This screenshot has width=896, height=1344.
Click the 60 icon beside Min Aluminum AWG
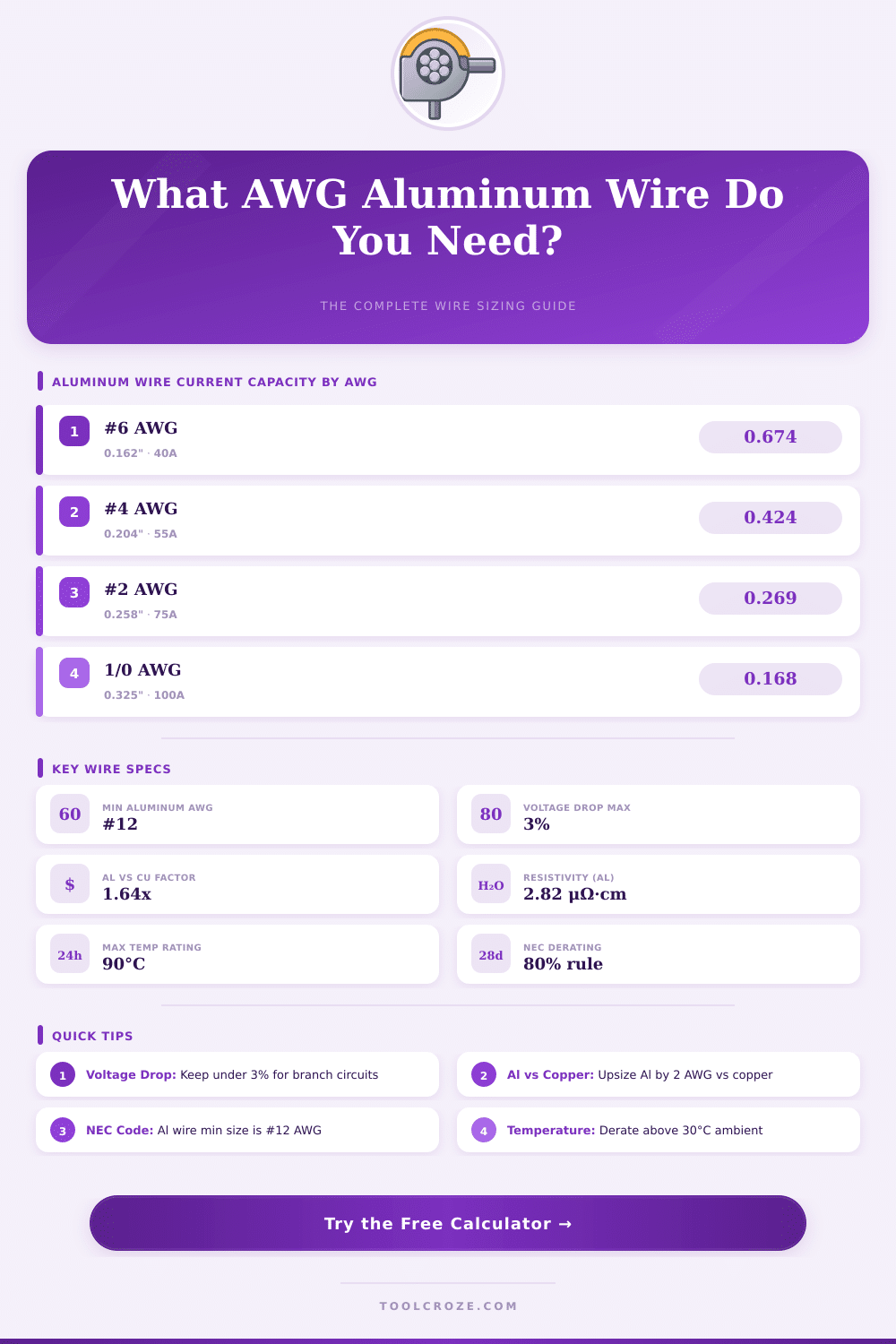tap(70, 814)
